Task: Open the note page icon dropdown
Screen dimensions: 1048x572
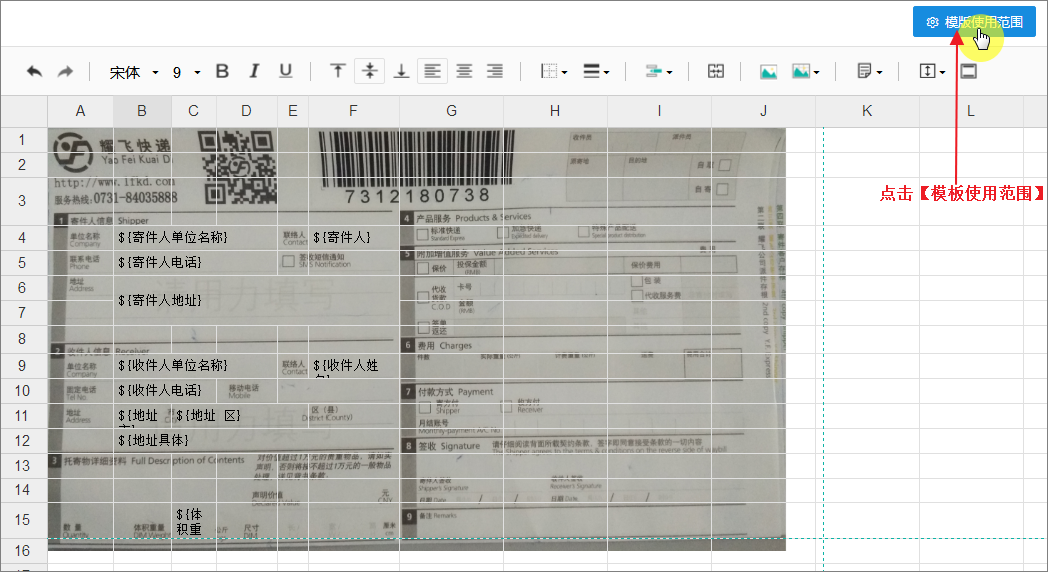Action: 869,71
